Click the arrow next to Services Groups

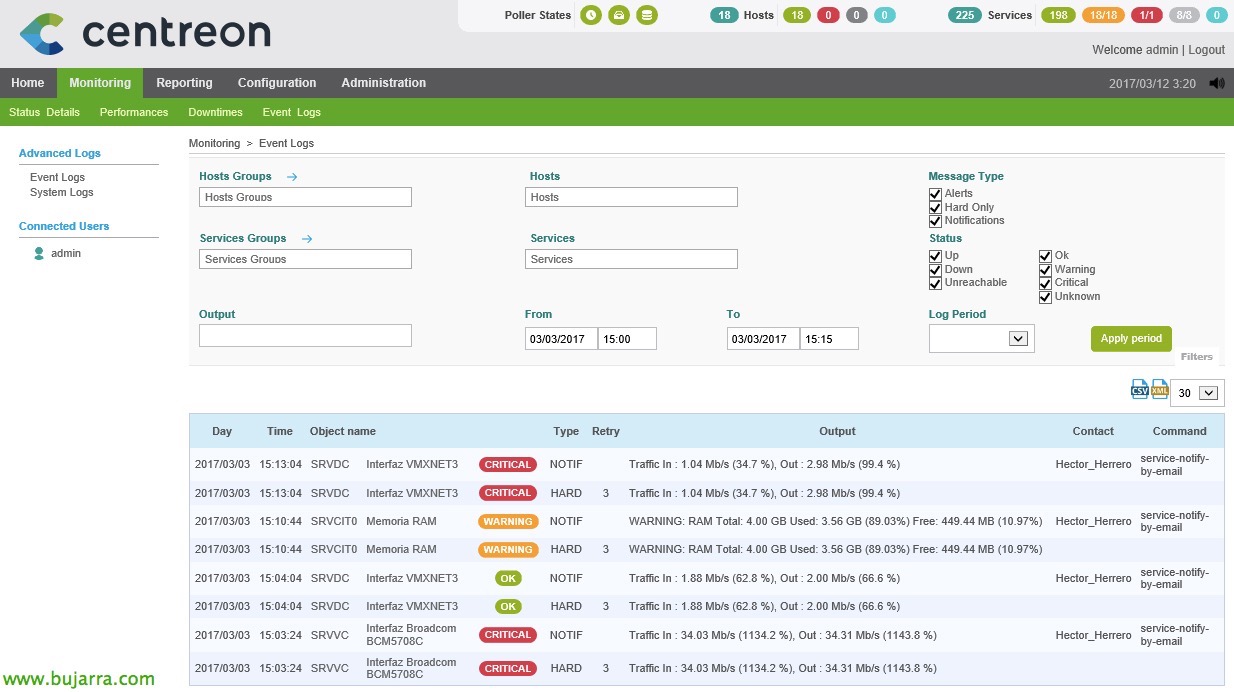pos(307,239)
